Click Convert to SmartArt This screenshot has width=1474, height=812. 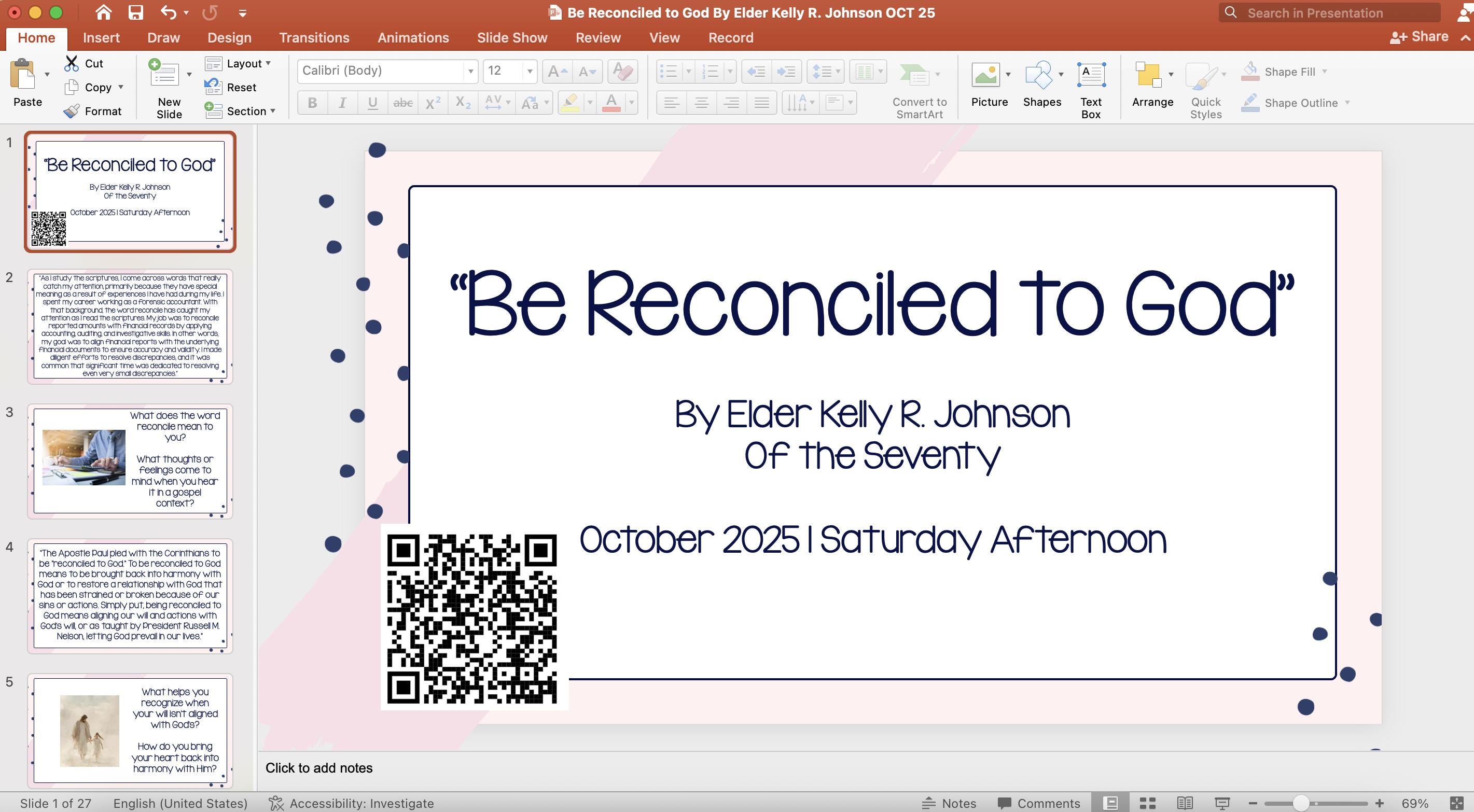(x=920, y=90)
